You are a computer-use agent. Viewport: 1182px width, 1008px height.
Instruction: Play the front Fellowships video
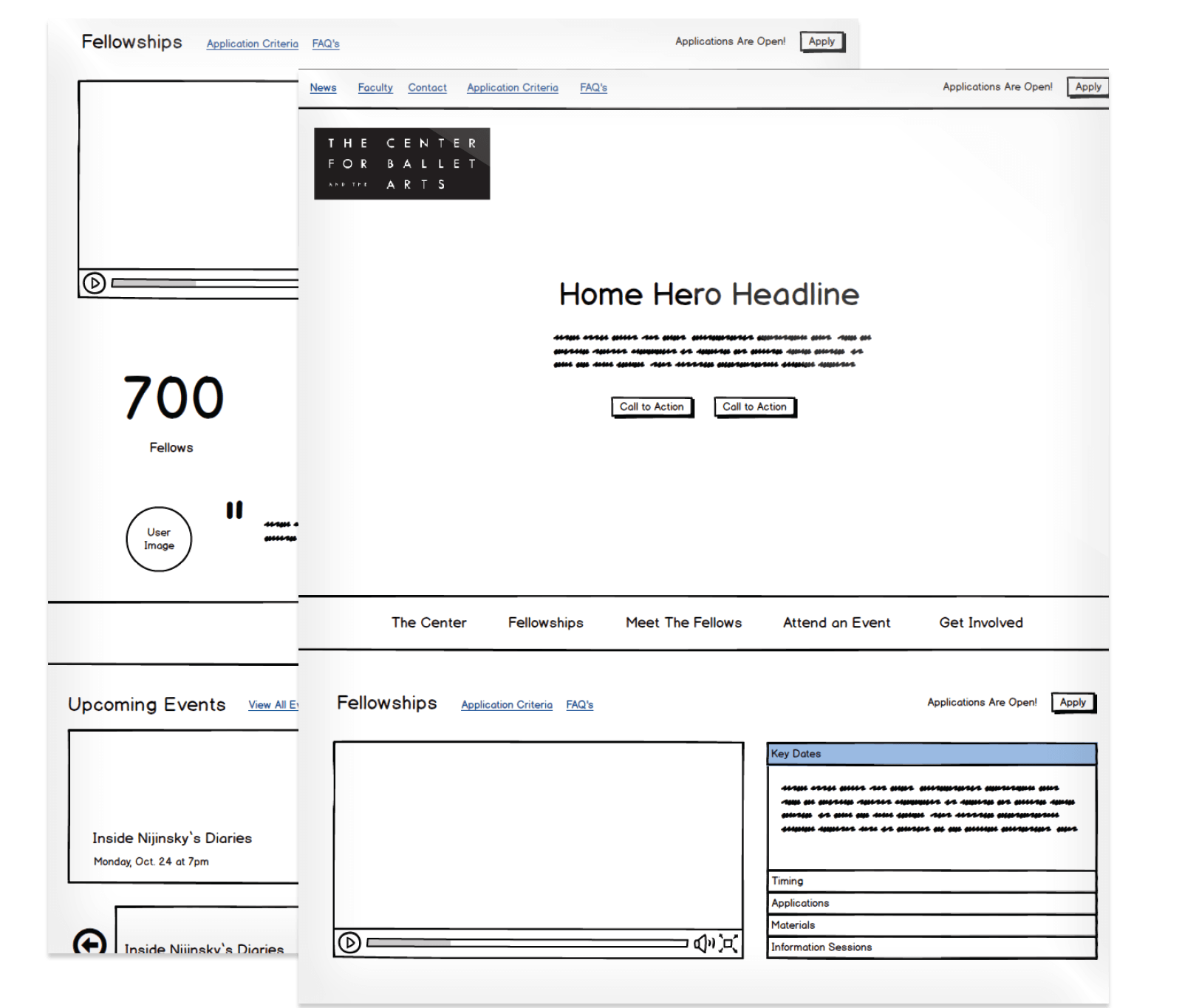349,943
